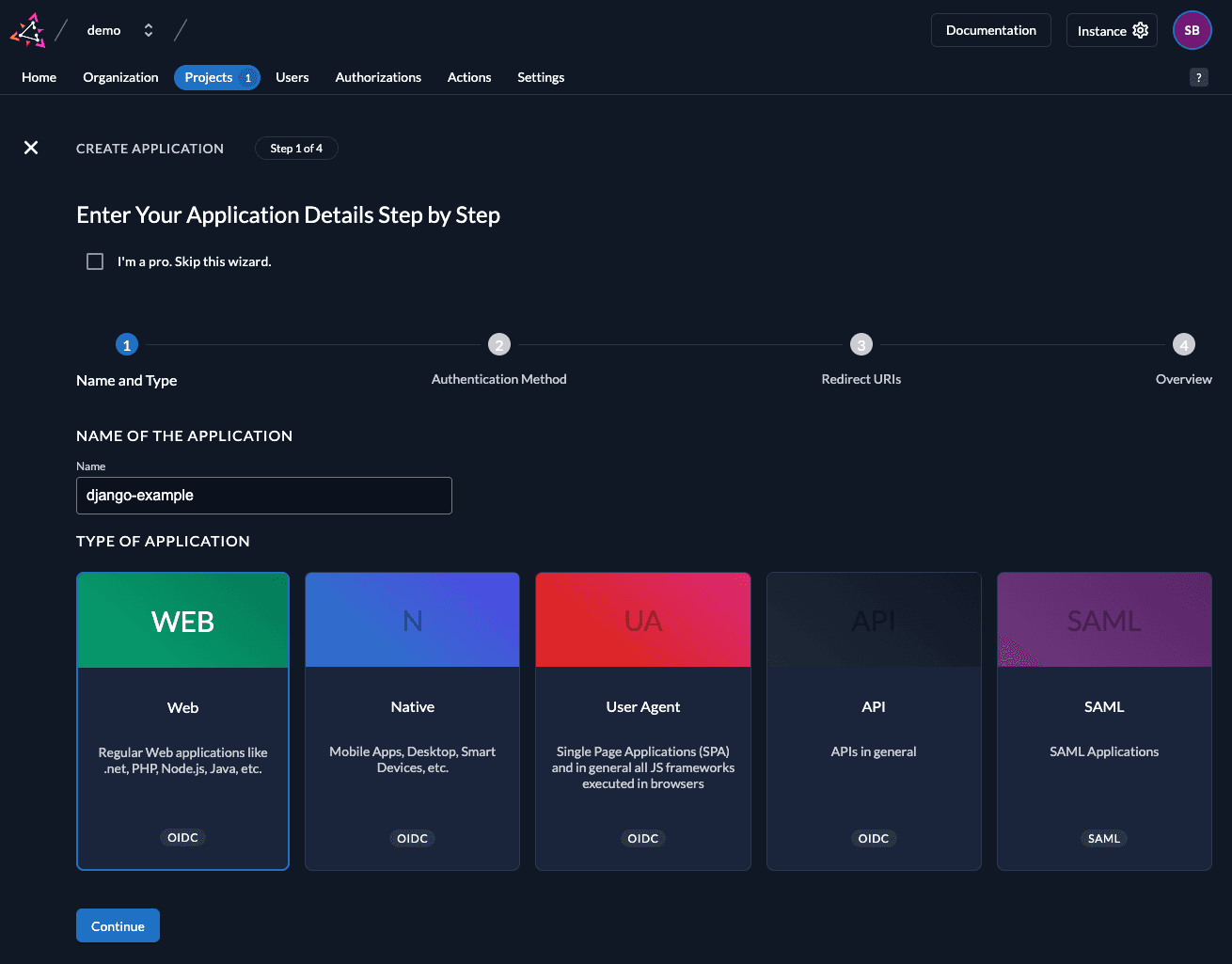This screenshot has width=1232, height=964.
Task: Click the Zitadel logo
Action: click(27, 29)
